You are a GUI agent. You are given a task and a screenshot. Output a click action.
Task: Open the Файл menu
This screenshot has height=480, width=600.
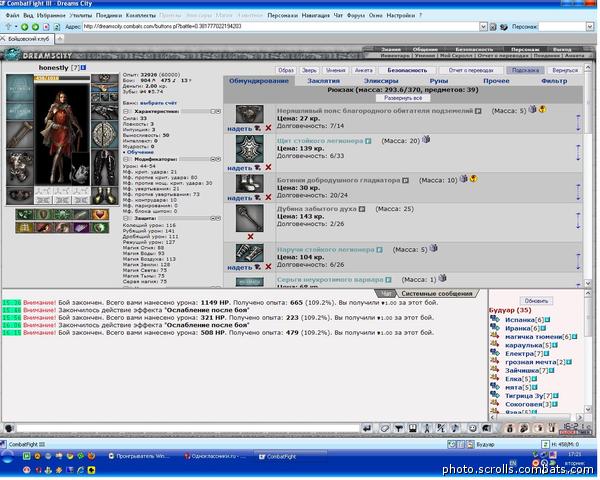(x=12, y=15)
